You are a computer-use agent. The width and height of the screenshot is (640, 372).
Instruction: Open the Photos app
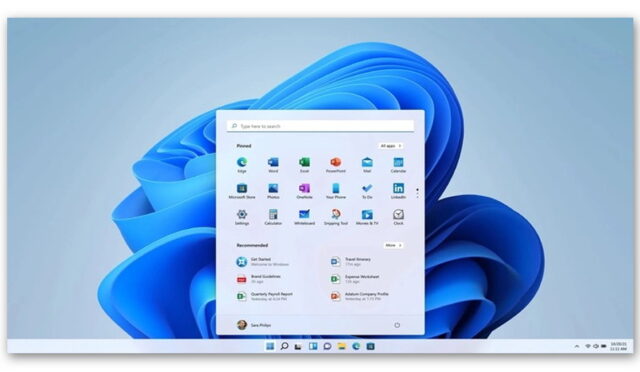[273, 191]
